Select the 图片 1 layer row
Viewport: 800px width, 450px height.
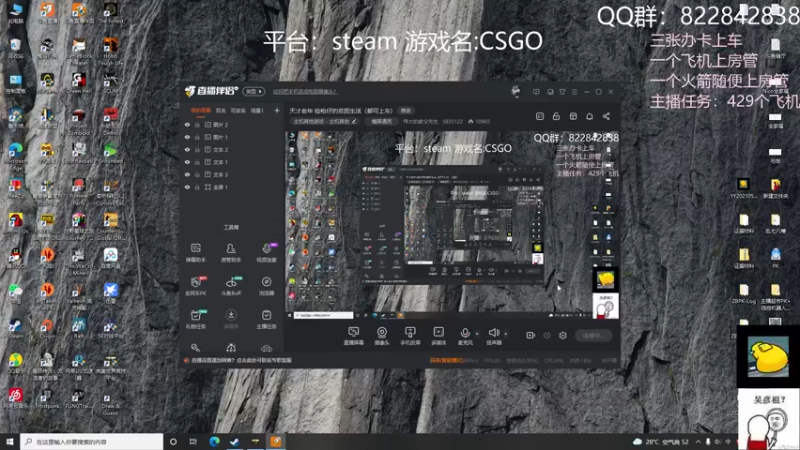click(x=231, y=137)
